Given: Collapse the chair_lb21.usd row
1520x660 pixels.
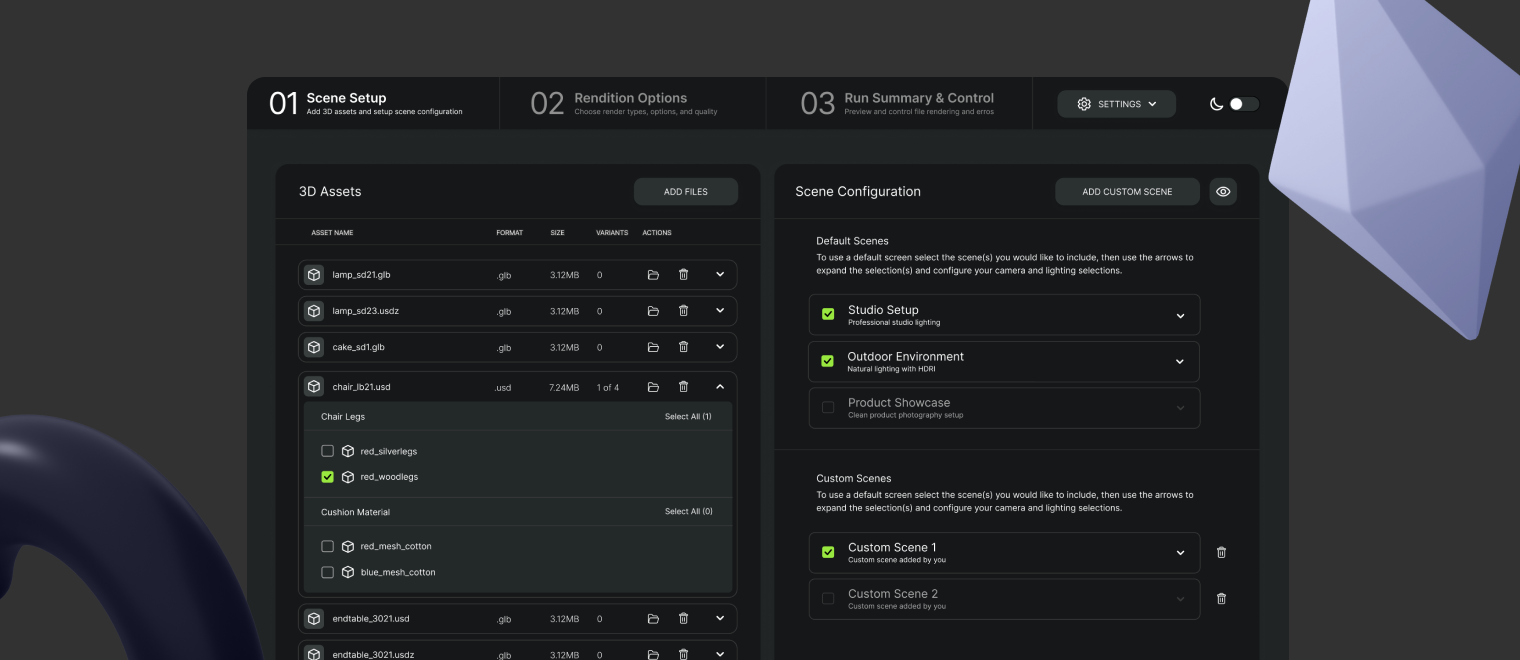Looking at the screenshot, I should [x=720, y=387].
